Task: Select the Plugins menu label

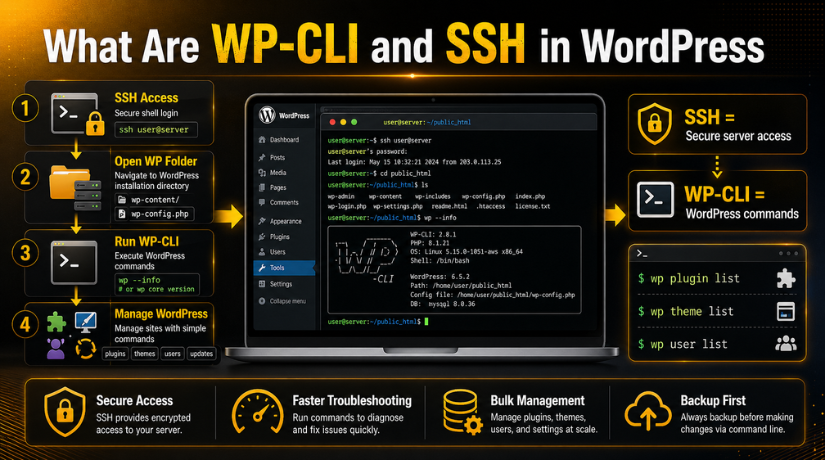Action: pos(279,237)
